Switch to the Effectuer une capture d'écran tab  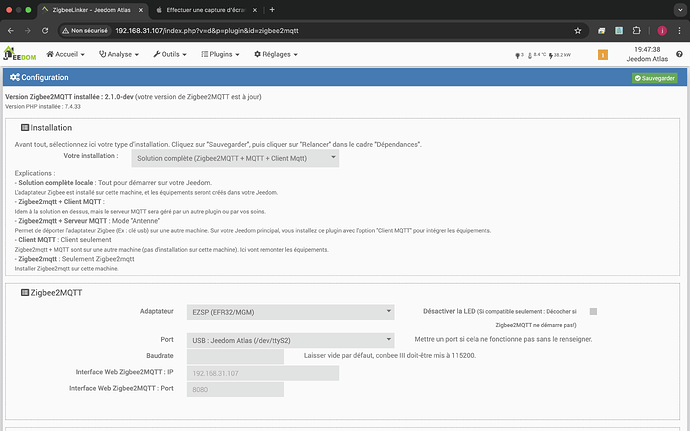206,10
